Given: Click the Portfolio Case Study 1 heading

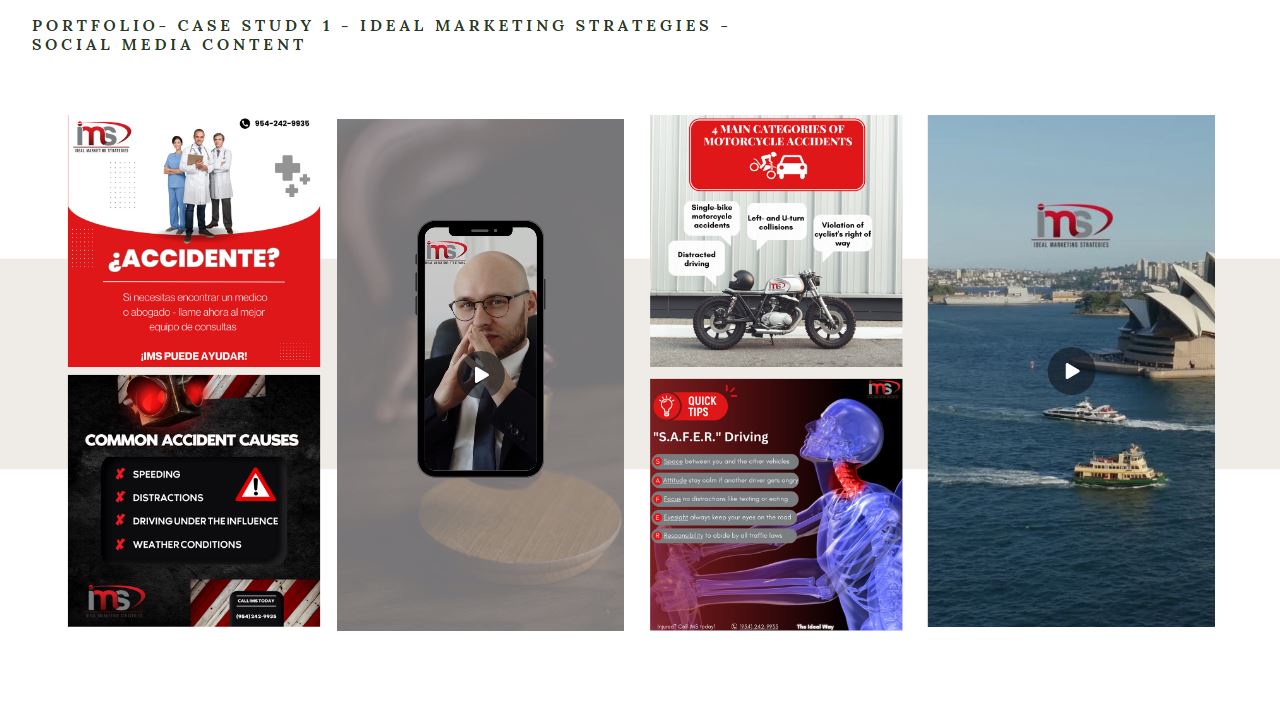Looking at the screenshot, I should coord(380,35).
